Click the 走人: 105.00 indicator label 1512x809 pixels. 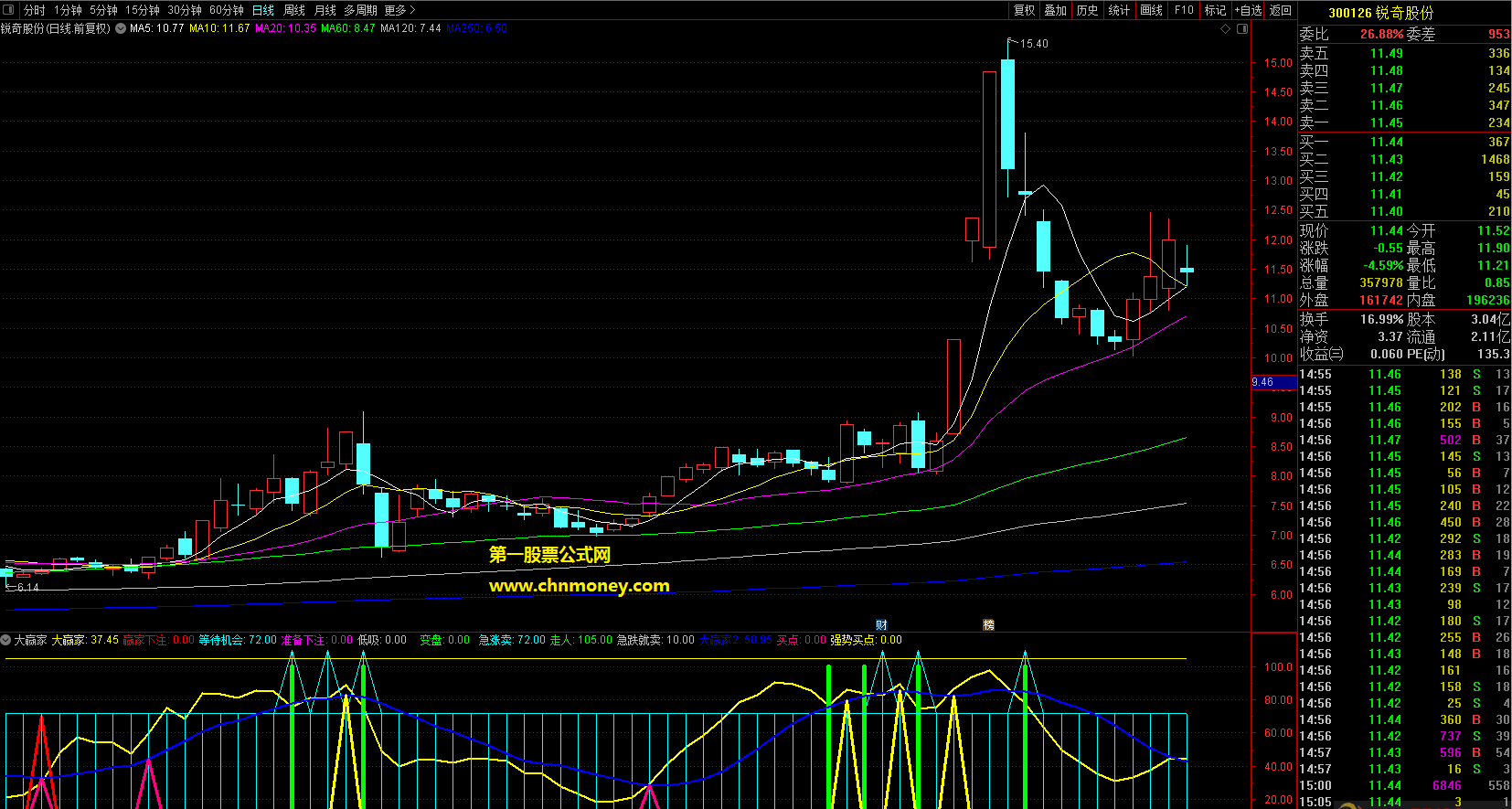click(x=581, y=640)
